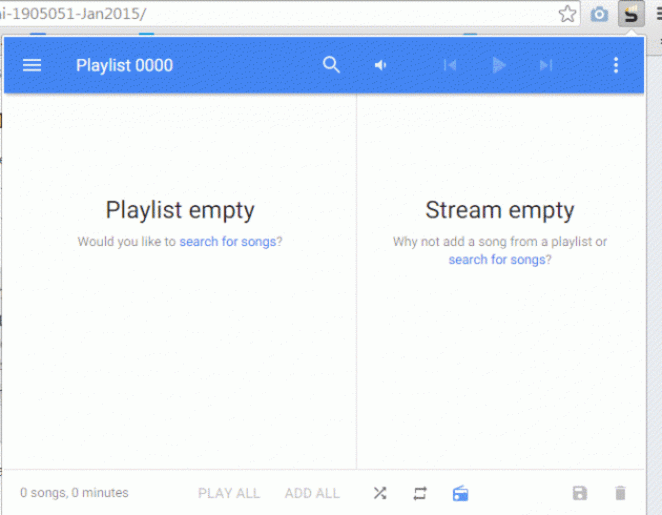Toggle the radio mode icon
The image size is (662, 515).
click(x=460, y=493)
